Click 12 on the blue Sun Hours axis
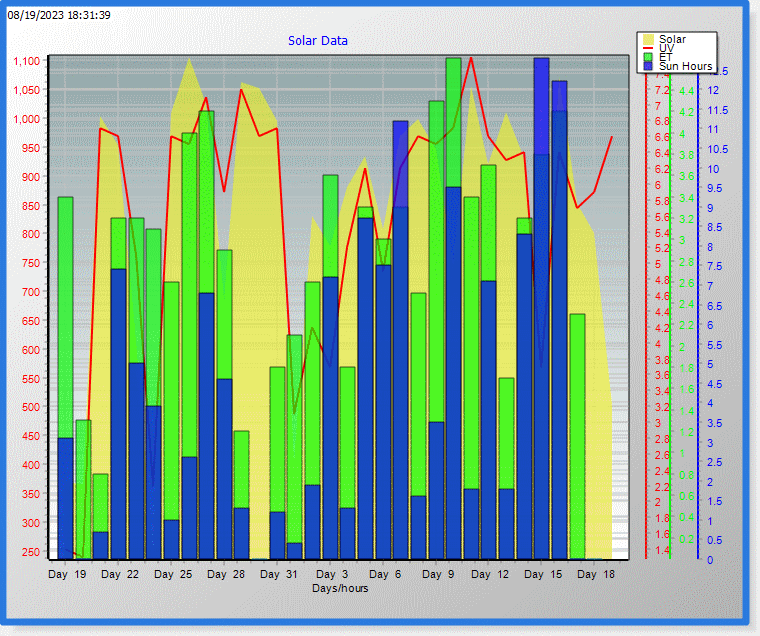This screenshot has height=636, width=760. click(713, 90)
